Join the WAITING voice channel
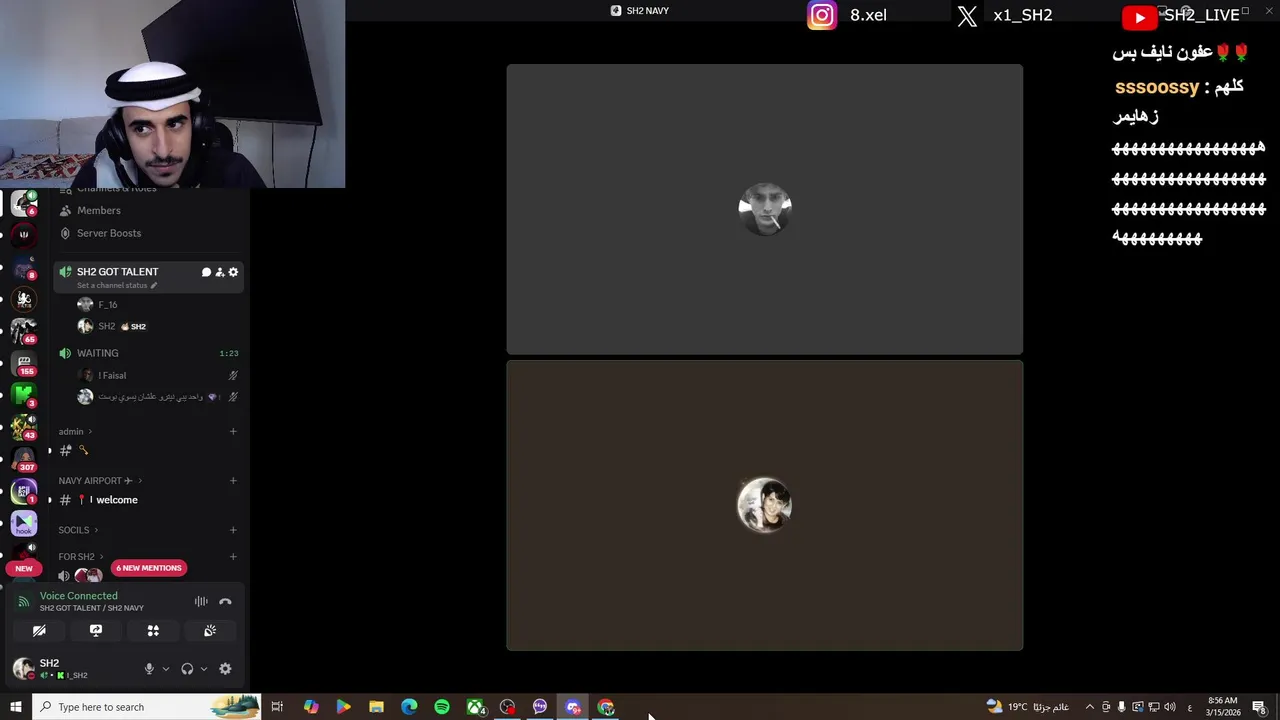The width and height of the screenshot is (1280, 720). (97, 353)
